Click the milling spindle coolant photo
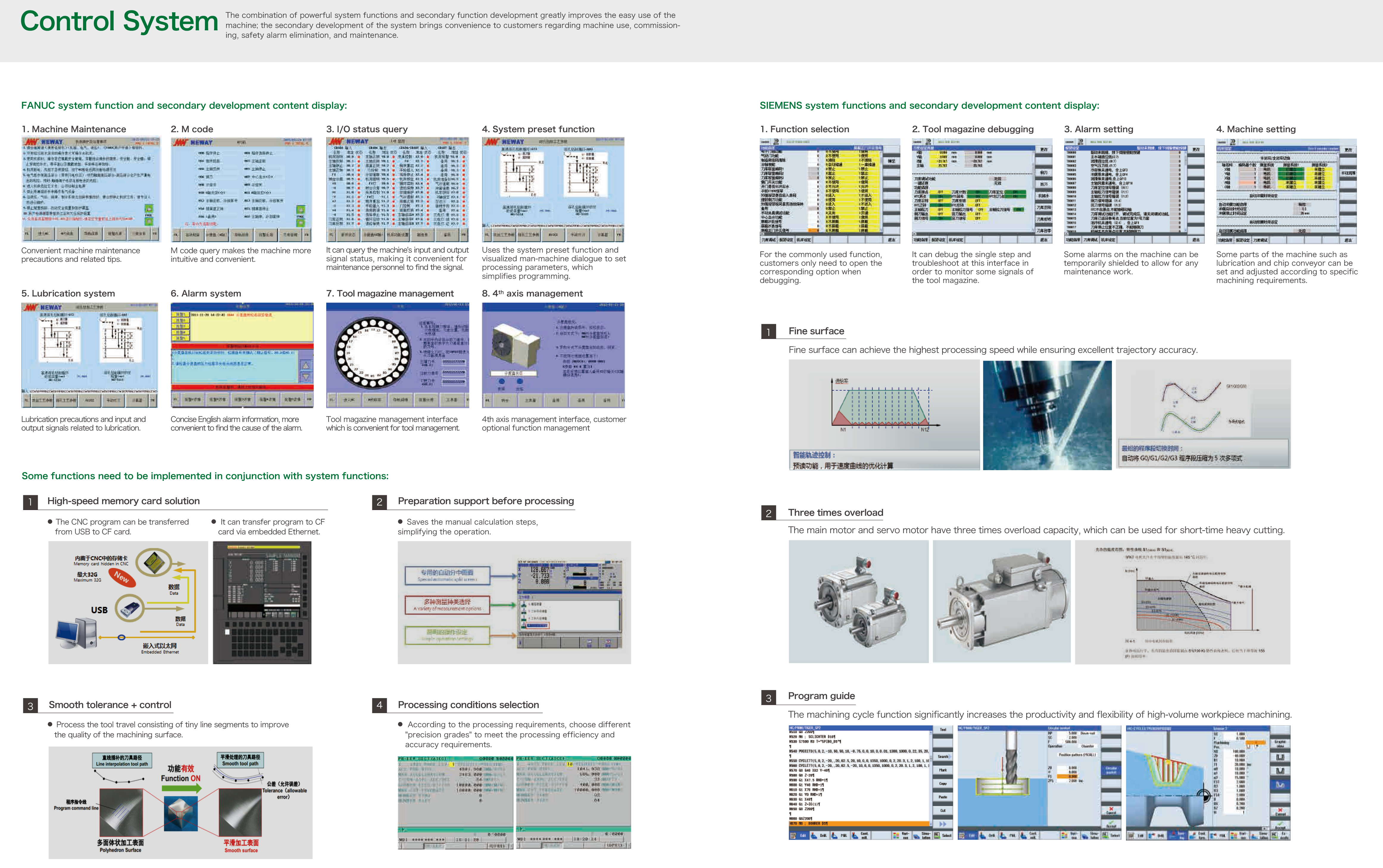The image size is (1383, 868). coord(1047,415)
